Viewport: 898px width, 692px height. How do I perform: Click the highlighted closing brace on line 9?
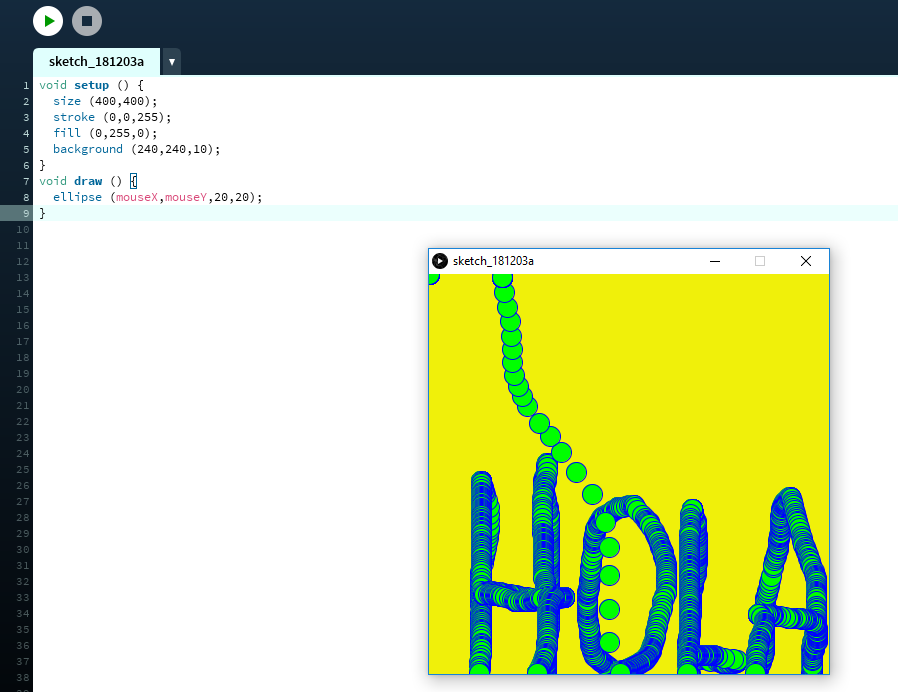tap(42, 213)
